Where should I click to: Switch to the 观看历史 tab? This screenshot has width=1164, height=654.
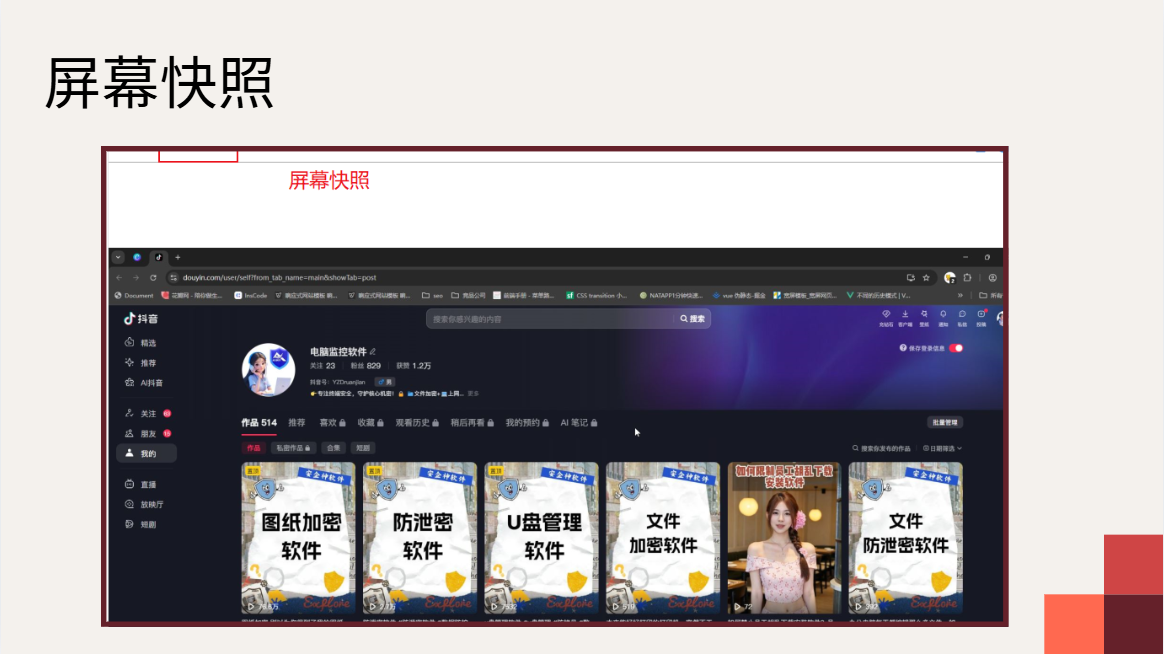tap(417, 423)
